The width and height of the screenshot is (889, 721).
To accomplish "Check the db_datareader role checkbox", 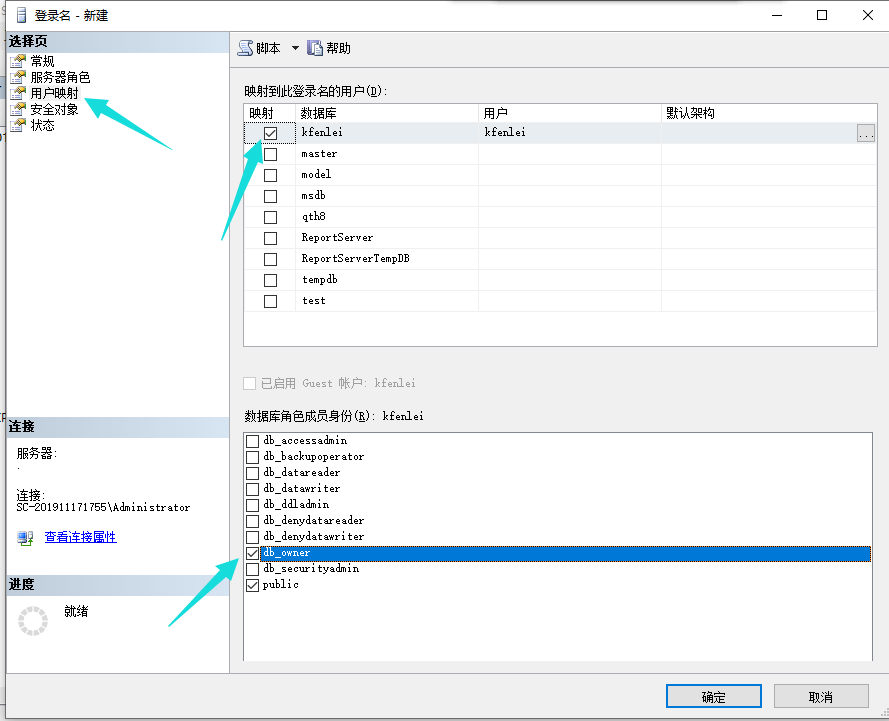I will pyautogui.click(x=252, y=473).
